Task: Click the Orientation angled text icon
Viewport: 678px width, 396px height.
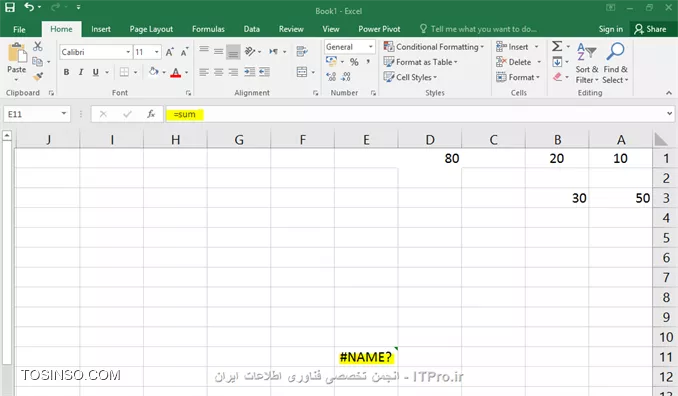Action: [250, 51]
